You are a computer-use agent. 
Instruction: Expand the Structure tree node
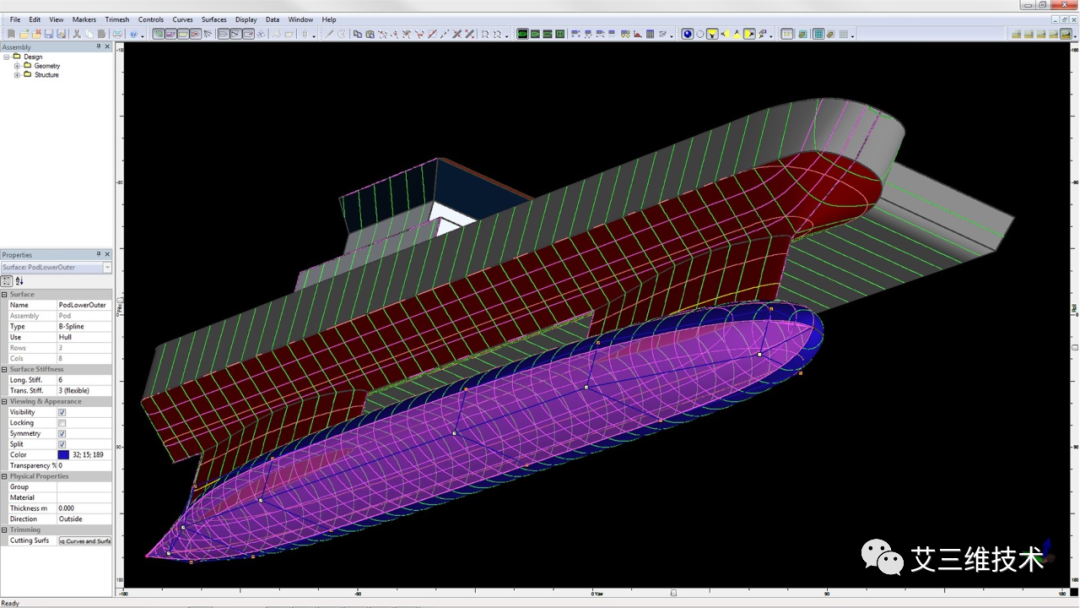point(17,75)
